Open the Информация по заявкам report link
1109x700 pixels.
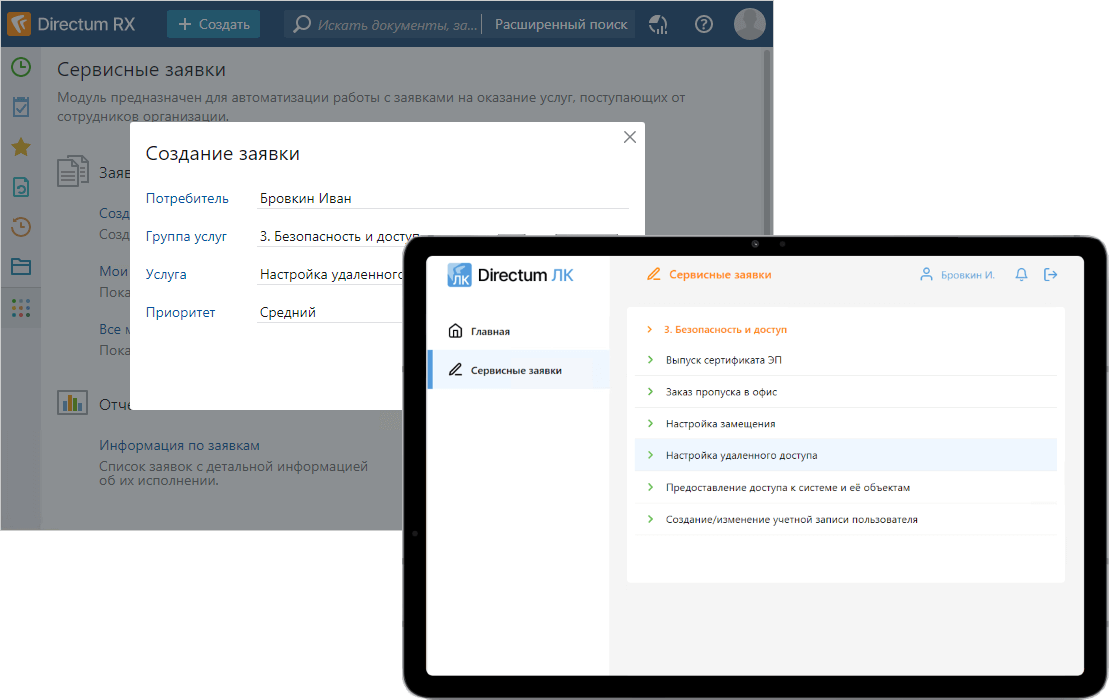click(x=179, y=445)
